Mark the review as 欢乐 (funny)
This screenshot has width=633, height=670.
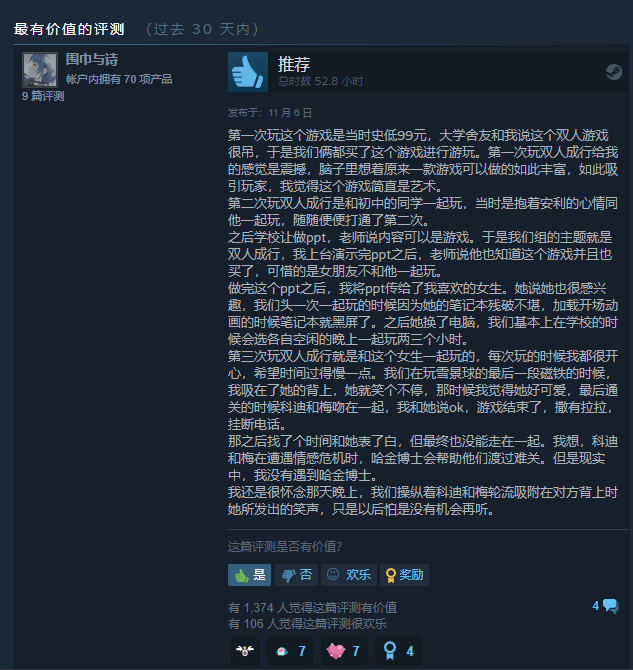click(x=349, y=575)
